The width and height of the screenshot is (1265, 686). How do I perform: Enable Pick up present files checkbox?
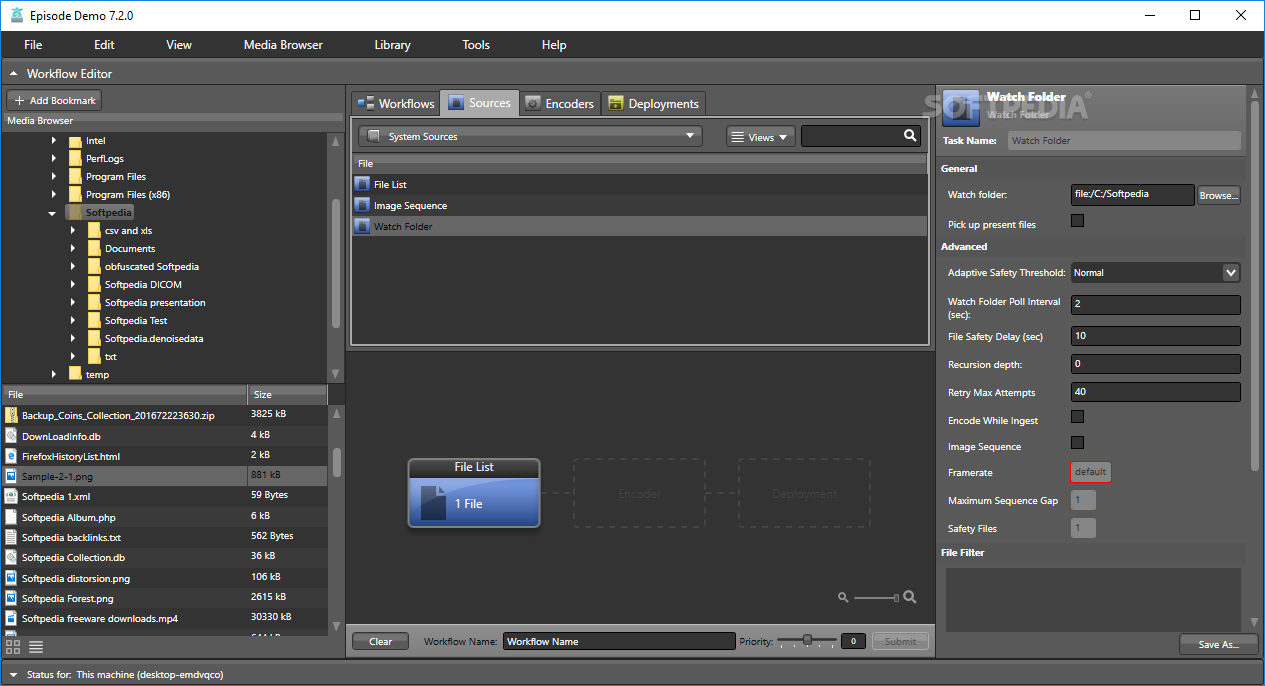point(1077,221)
